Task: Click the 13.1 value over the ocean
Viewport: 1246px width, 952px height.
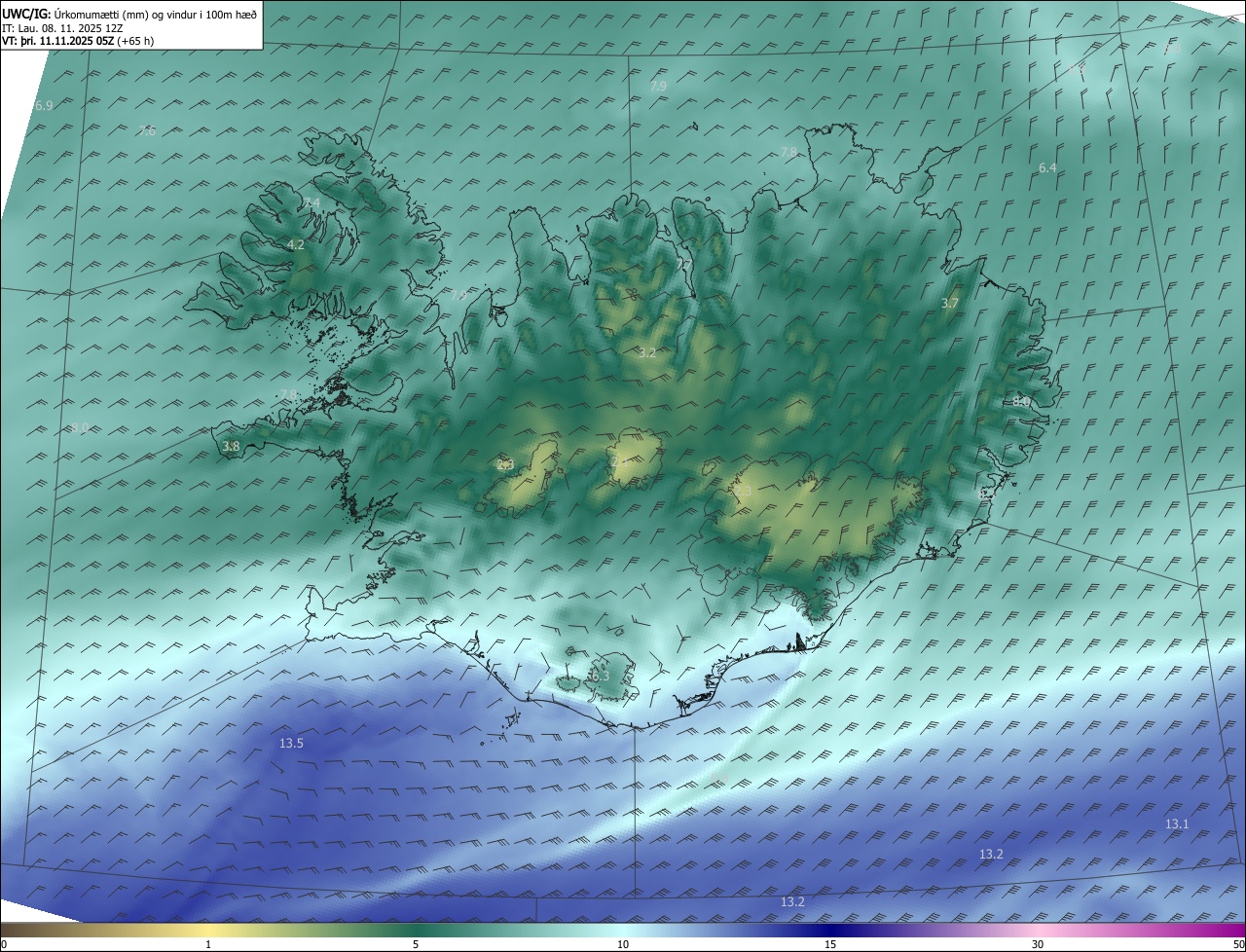Action: pyautogui.click(x=1177, y=824)
